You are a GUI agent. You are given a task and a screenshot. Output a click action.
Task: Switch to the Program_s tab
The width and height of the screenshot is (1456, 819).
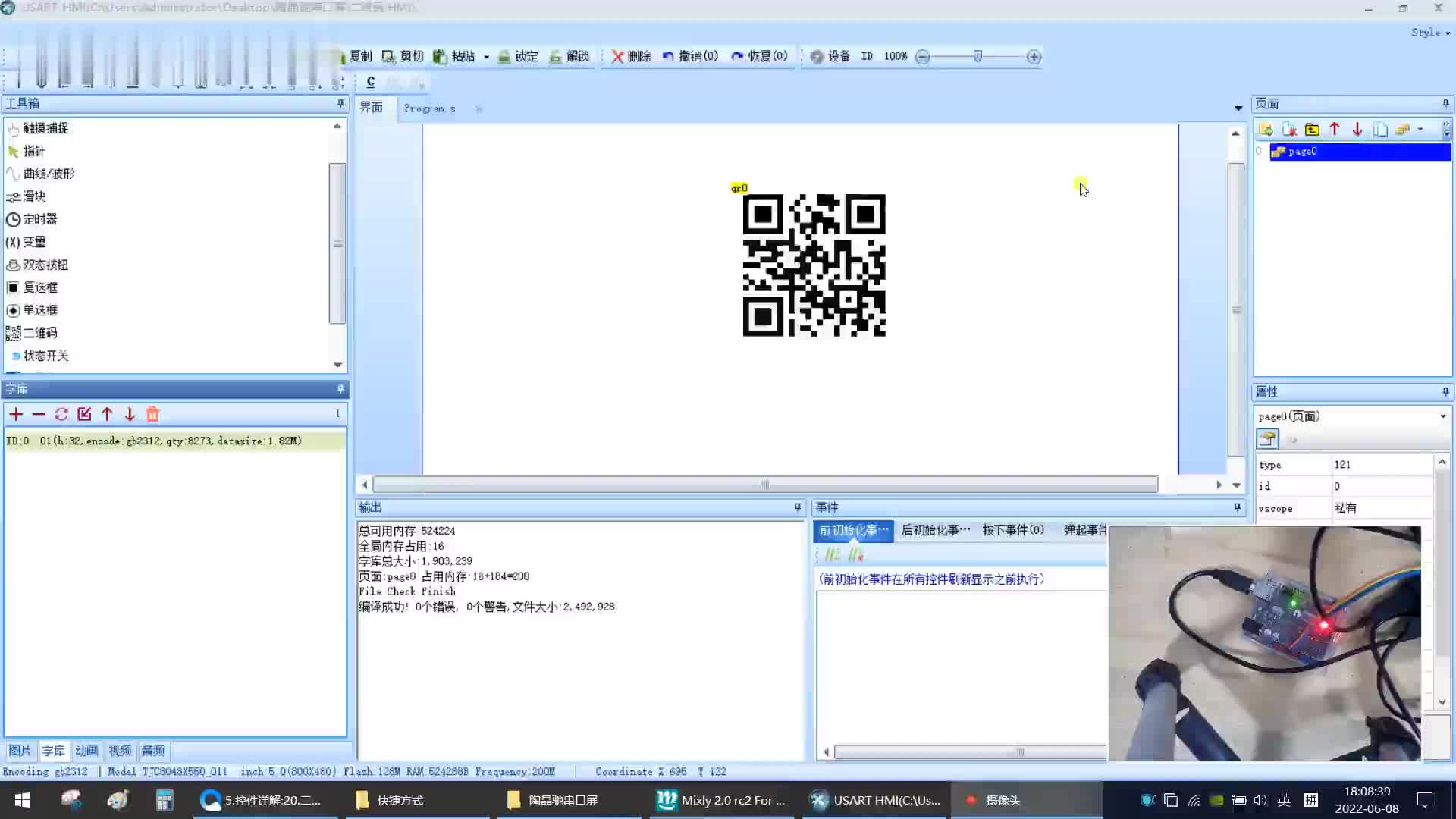(x=430, y=108)
